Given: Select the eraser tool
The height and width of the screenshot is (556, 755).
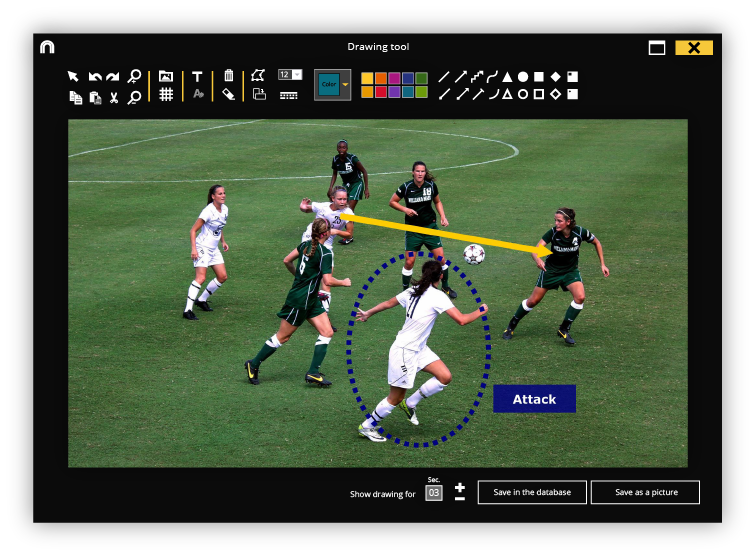Looking at the screenshot, I should pos(229,95).
